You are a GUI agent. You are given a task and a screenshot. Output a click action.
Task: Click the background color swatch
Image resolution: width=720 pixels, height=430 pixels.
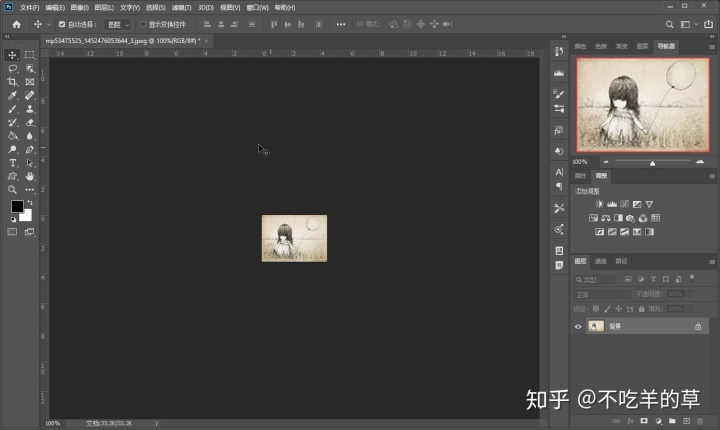coord(27,216)
